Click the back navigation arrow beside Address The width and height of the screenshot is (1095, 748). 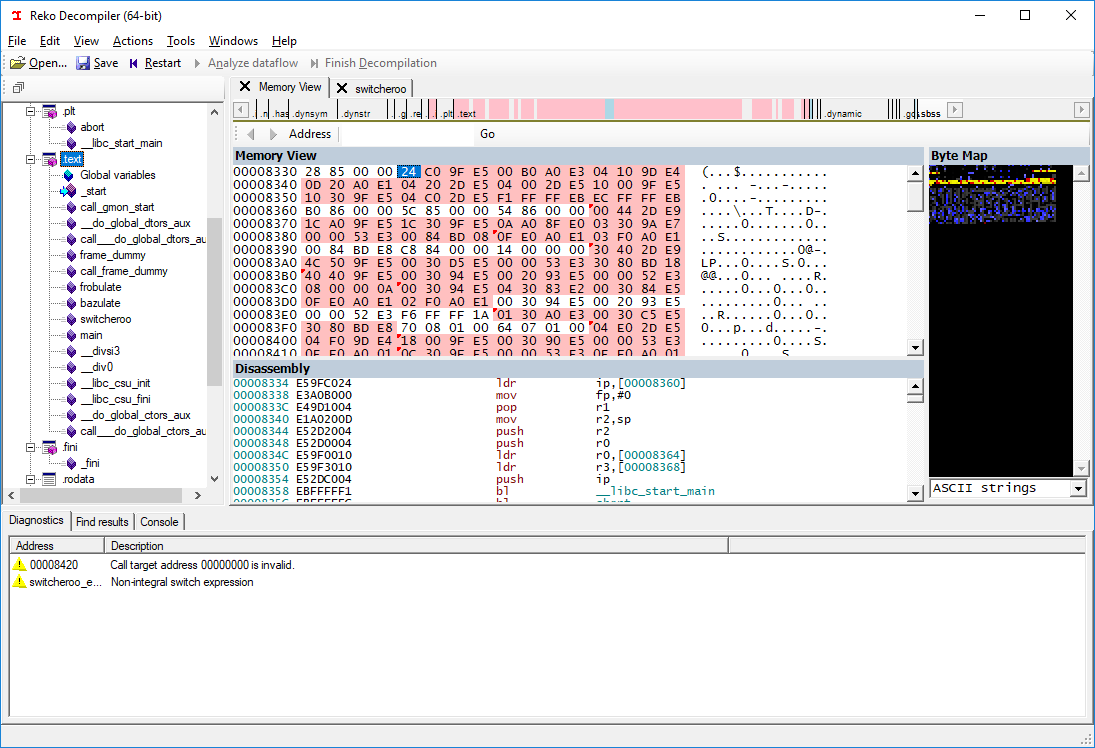[x=251, y=134]
